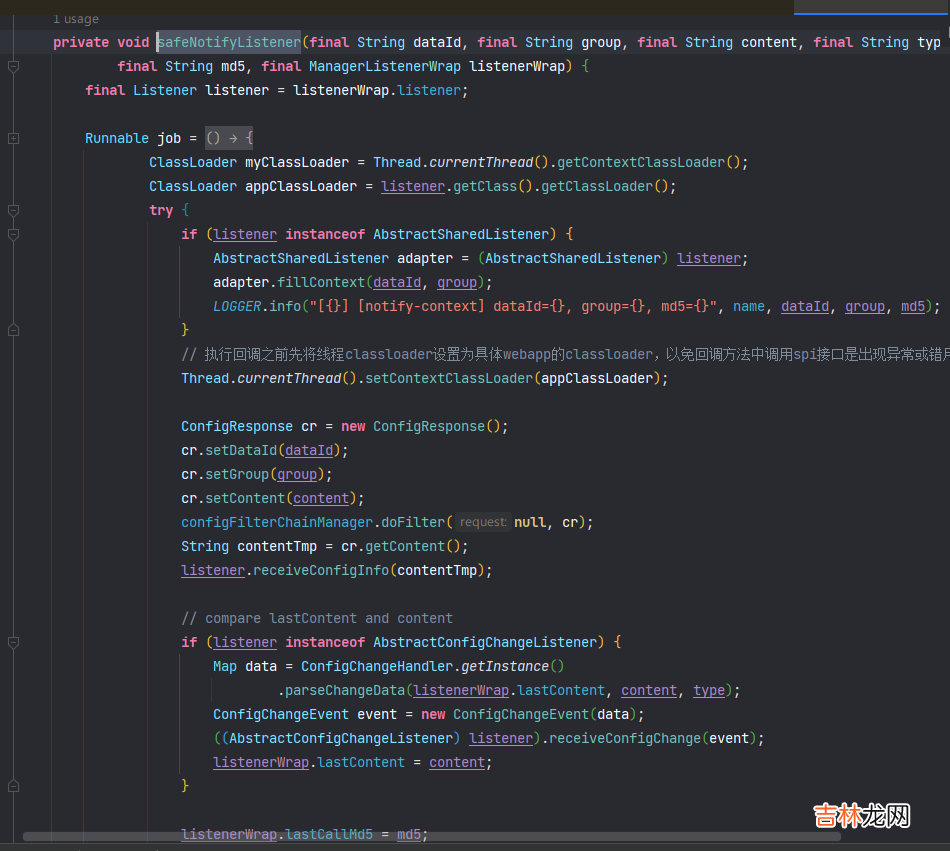Viewport: 950px width, 851px height.
Task: Click fold end marker below lastContent assignment
Action: coord(13,786)
